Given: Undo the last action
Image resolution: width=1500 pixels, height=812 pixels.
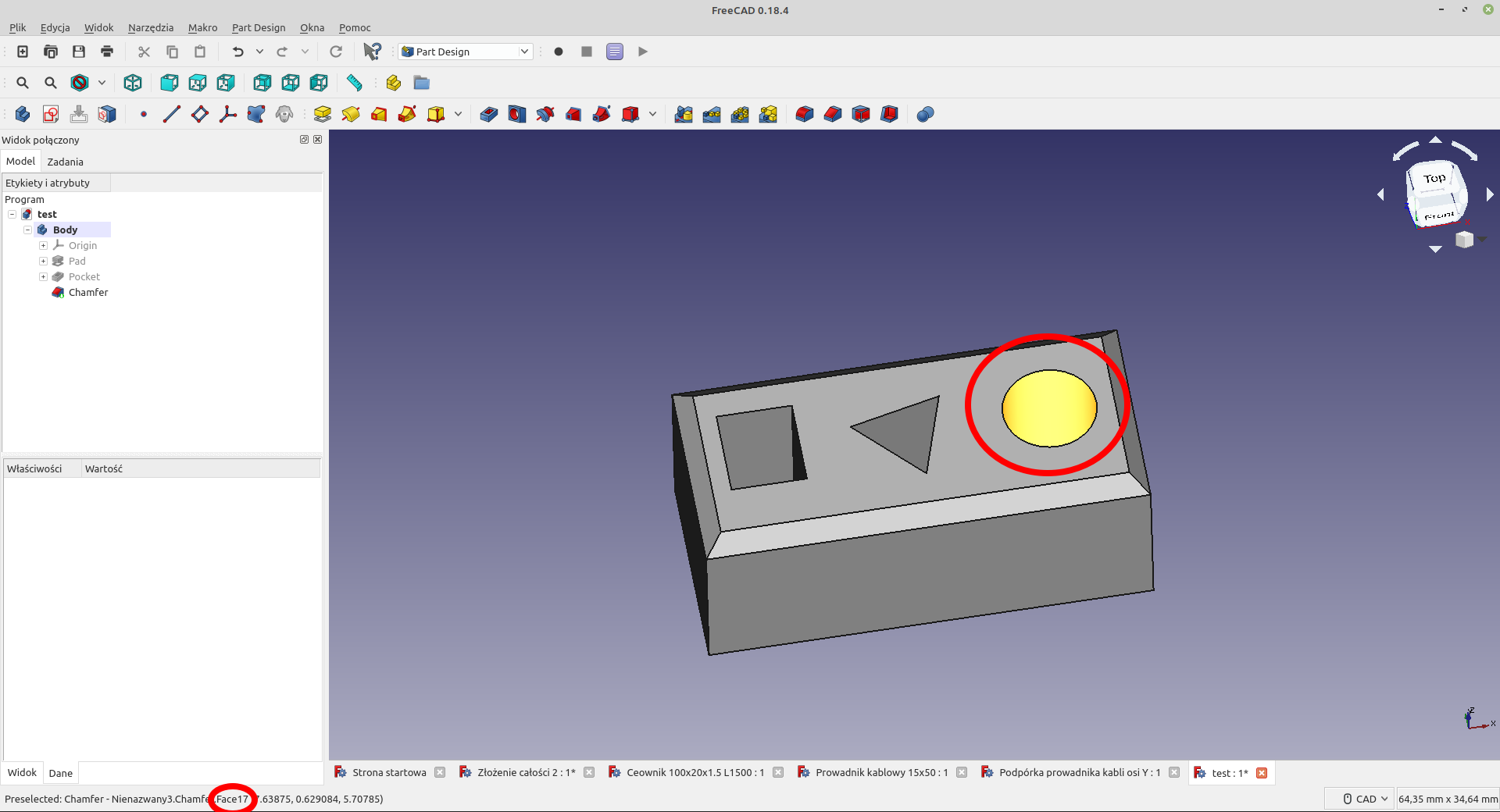Looking at the screenshot, I should [x=237, y=52].
